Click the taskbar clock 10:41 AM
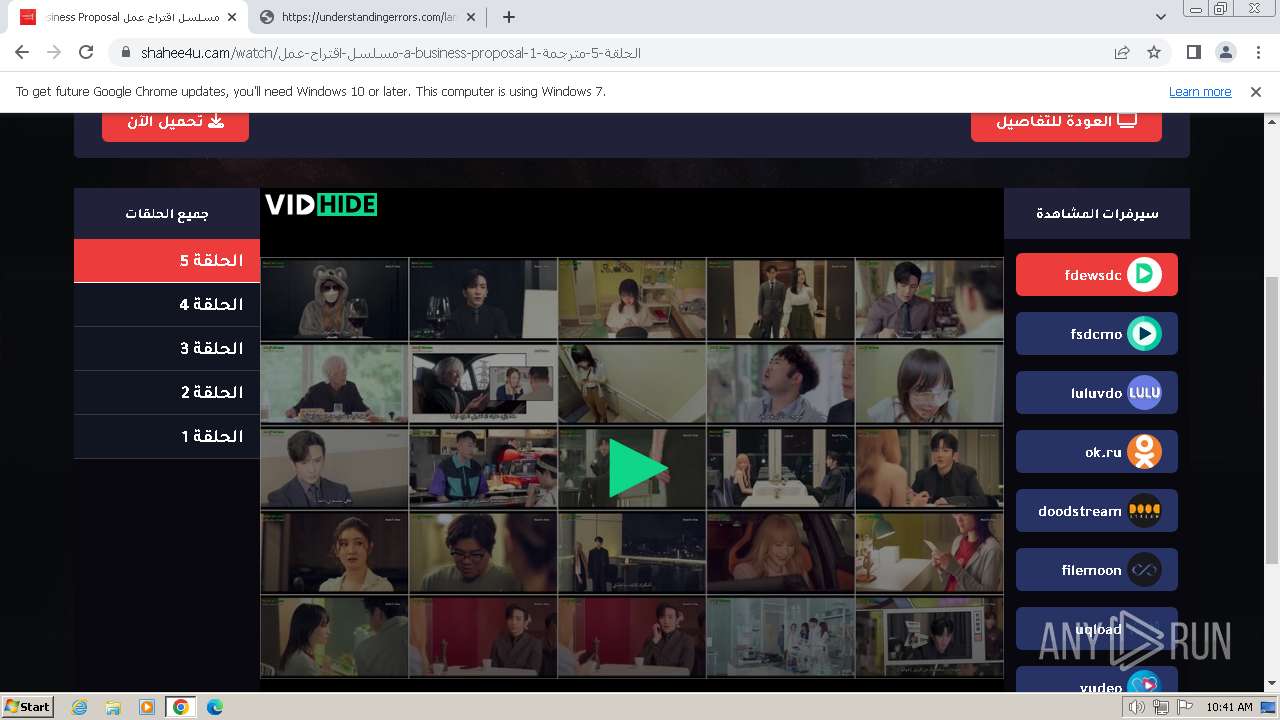1280x720 pixels. coord(1229,707)
